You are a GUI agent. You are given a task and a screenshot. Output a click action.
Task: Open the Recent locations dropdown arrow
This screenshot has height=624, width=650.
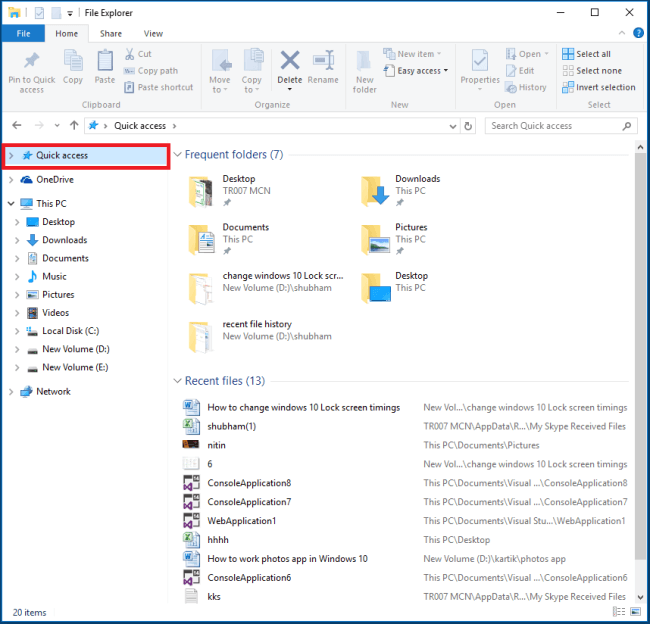57,125
